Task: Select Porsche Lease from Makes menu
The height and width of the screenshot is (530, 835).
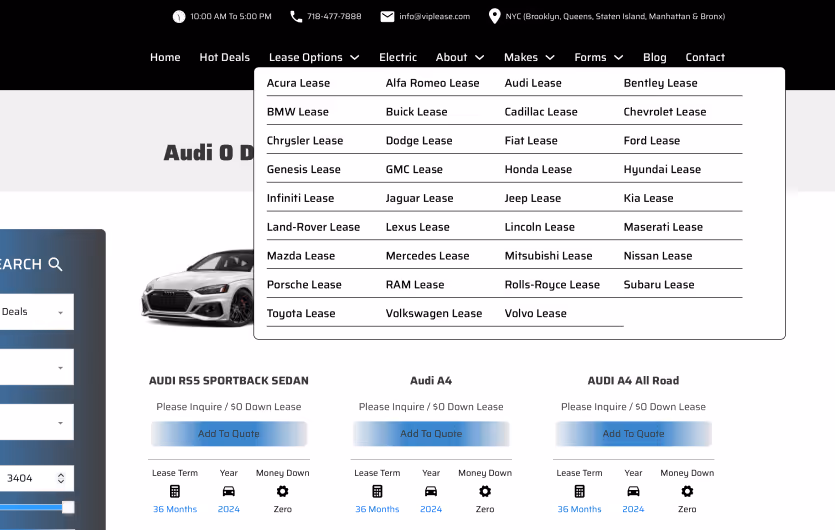Action: tap(304, 284)
